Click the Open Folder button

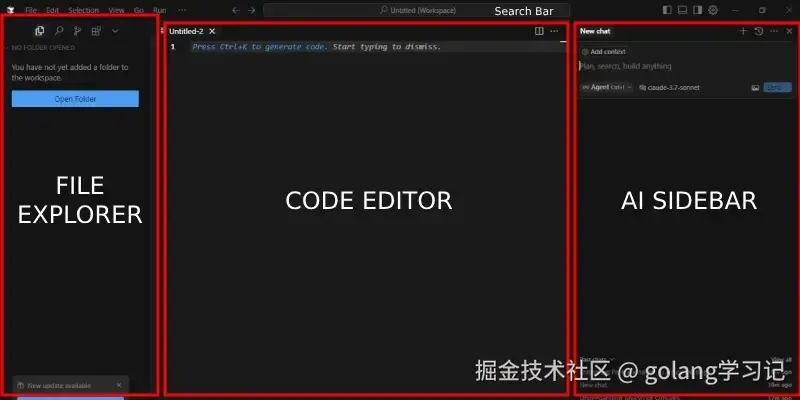(x=75, y=99)
